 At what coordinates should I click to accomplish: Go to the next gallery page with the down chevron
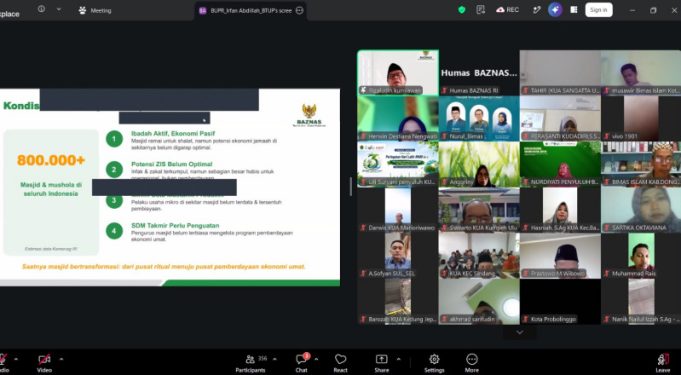[519, 332]
